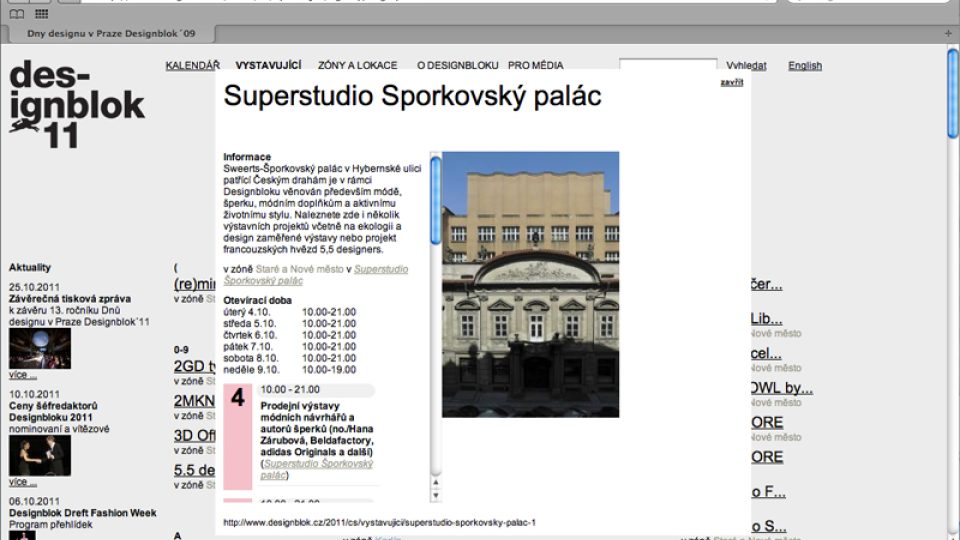This screenshot has height=540, width=960.
Task: Open O DESIGNBLOKU page
Action: pos(457,66)
